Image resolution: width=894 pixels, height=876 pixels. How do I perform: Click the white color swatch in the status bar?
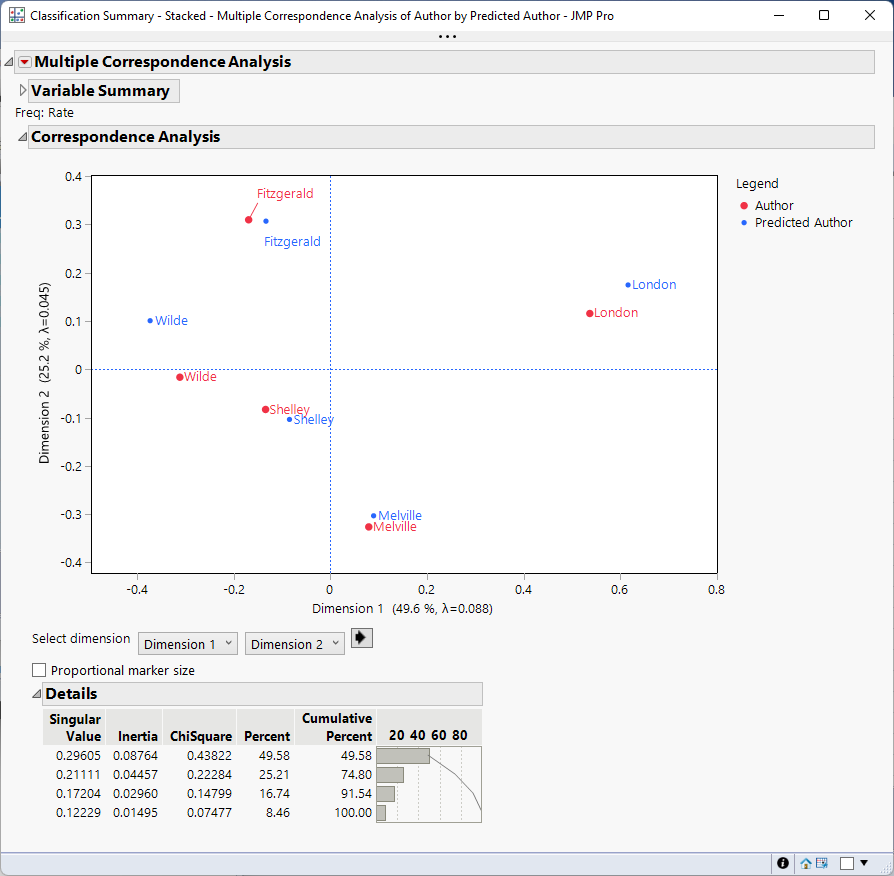click(846, 862)
